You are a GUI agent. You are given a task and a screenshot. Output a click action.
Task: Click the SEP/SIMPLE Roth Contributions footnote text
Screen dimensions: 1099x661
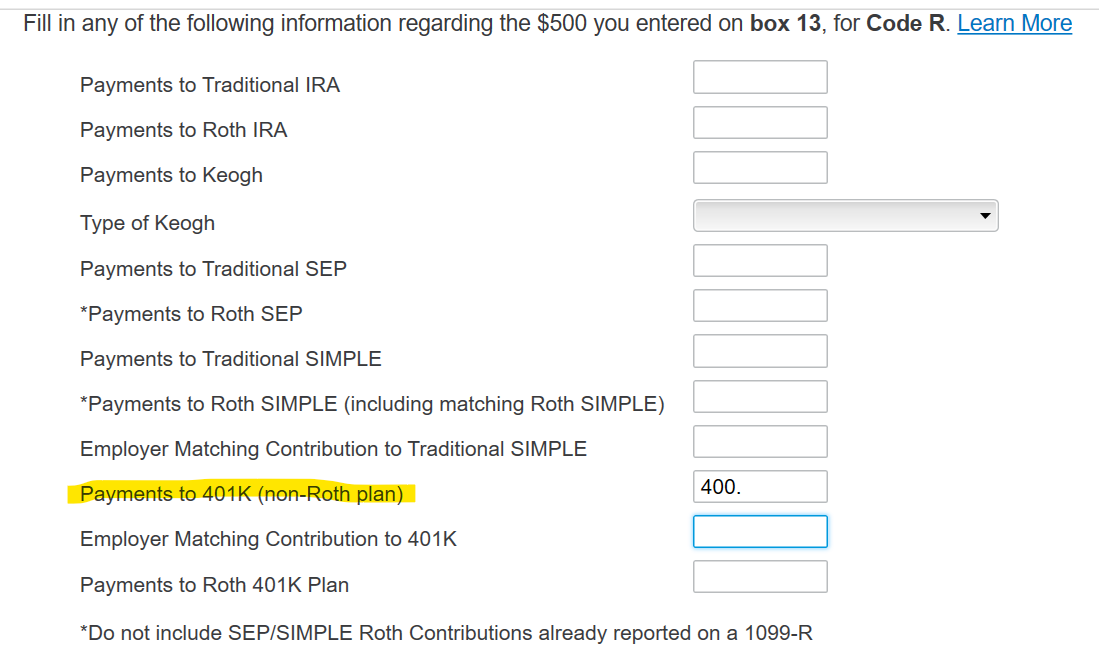(446, 633)
